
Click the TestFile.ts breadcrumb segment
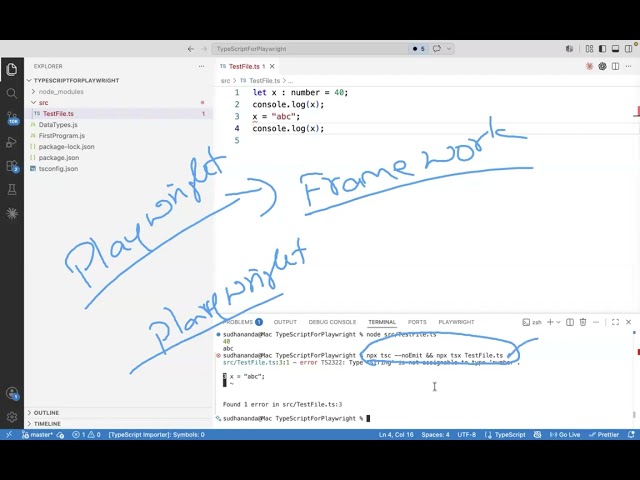(x=264, y=81)
